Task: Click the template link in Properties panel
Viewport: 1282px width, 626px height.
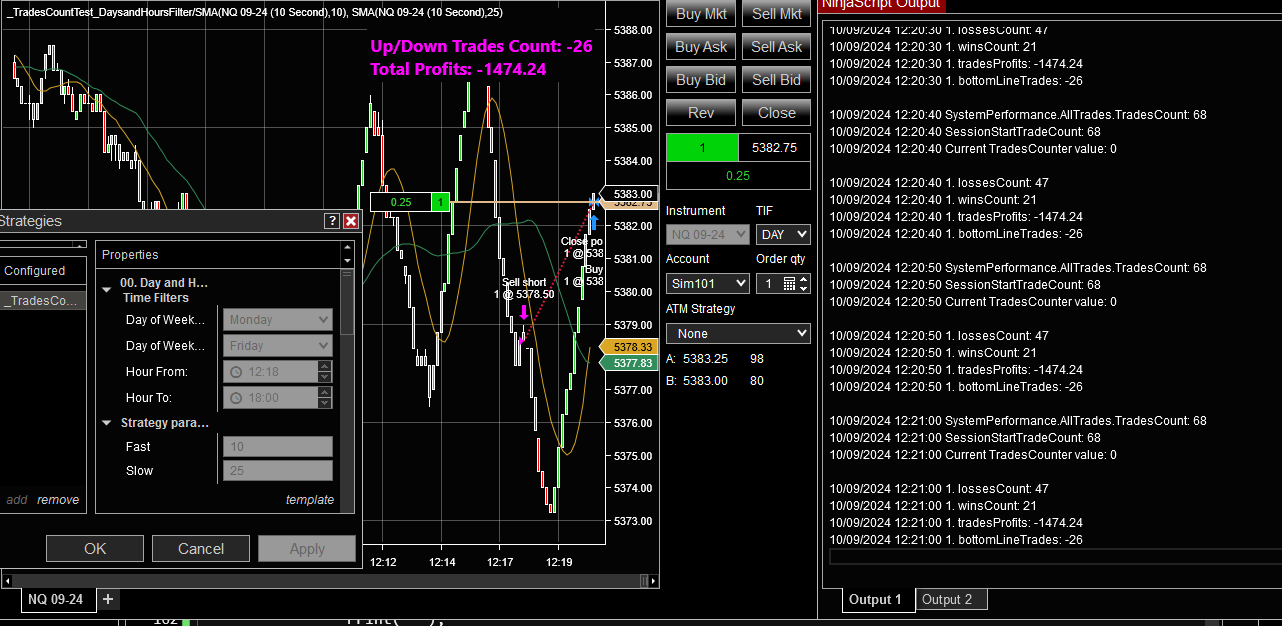Action: tap(310, 499)
